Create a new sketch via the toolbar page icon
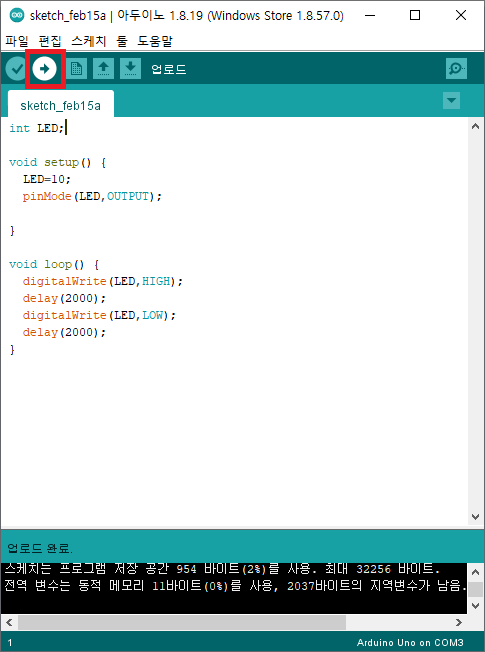 pyautogui.click(x=76, y=69)
